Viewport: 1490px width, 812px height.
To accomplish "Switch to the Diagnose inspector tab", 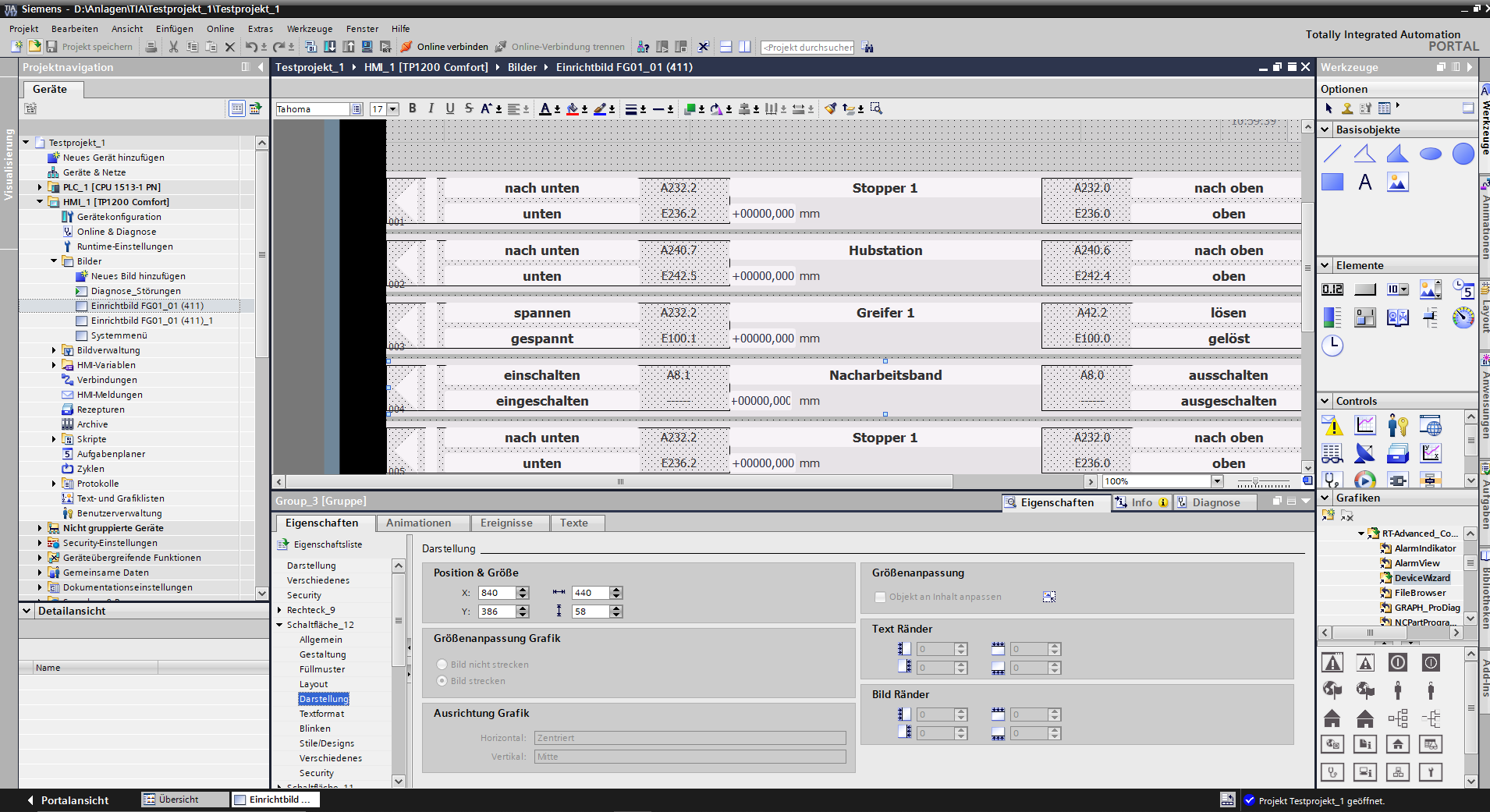I will tap(1216, 502).
